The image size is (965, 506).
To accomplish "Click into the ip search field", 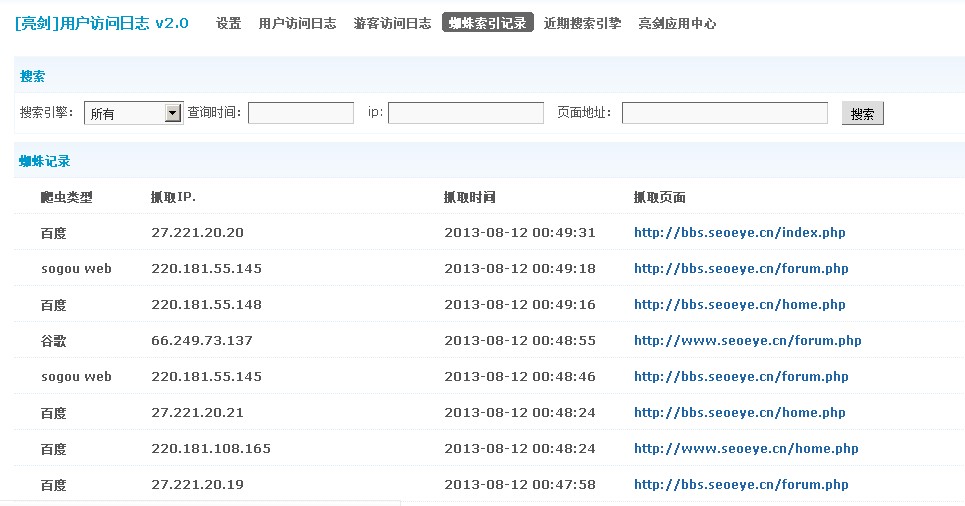I will tap(466, 113).
